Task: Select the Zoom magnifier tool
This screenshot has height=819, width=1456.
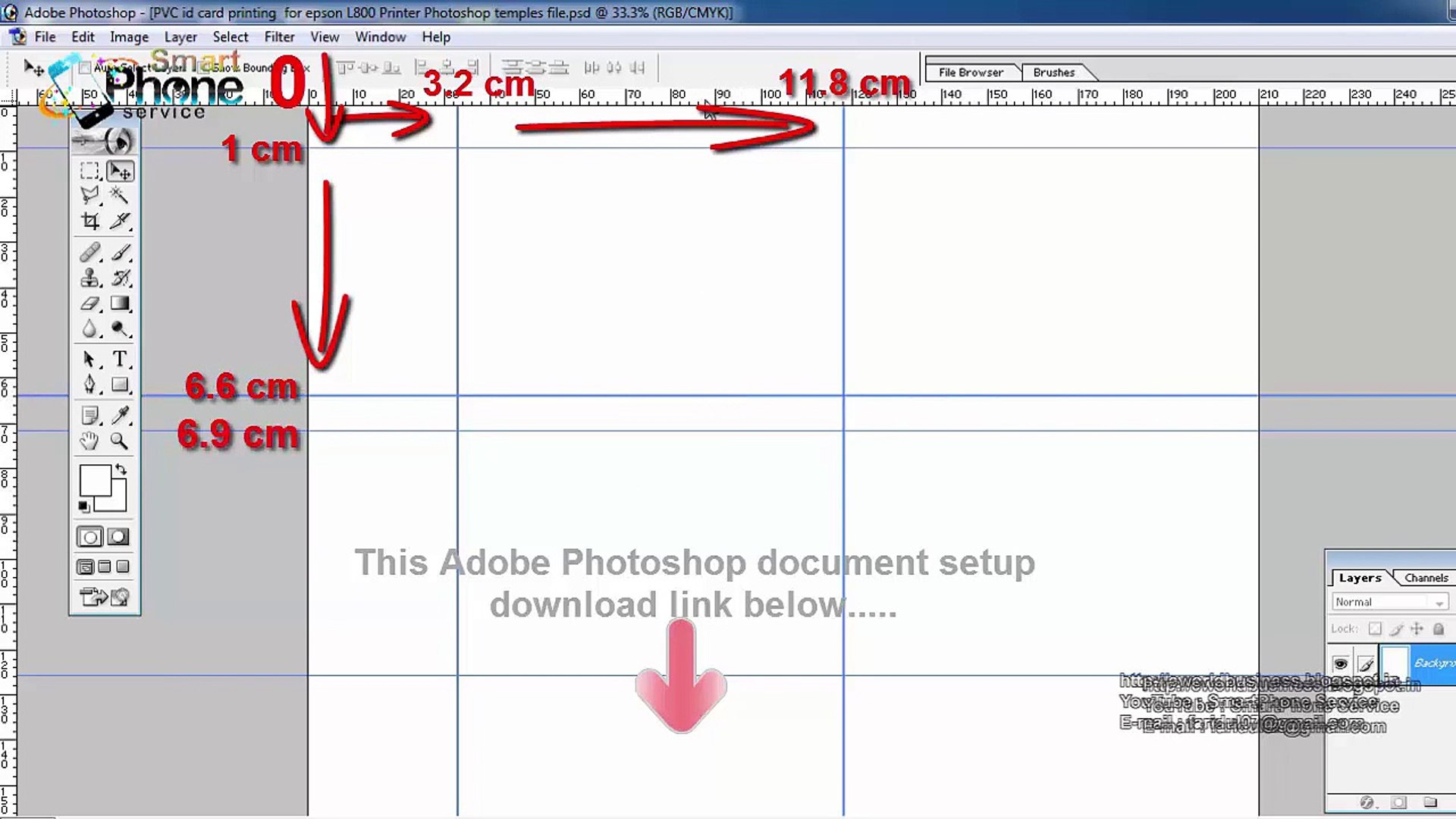Action: [x=119, y=441]
